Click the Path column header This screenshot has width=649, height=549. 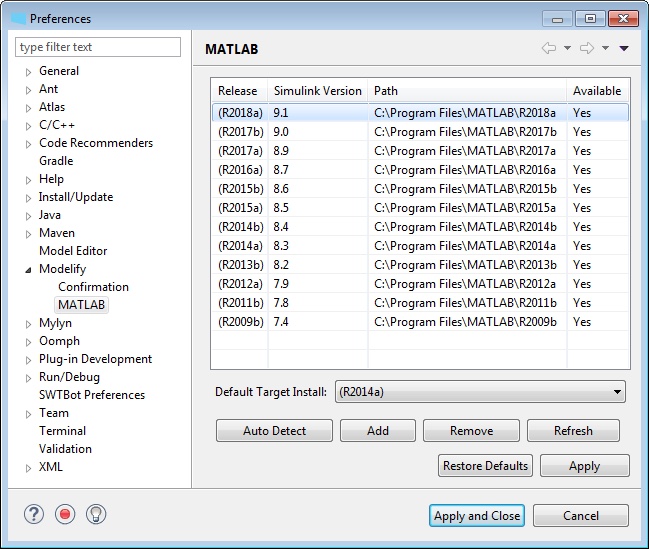467,91
